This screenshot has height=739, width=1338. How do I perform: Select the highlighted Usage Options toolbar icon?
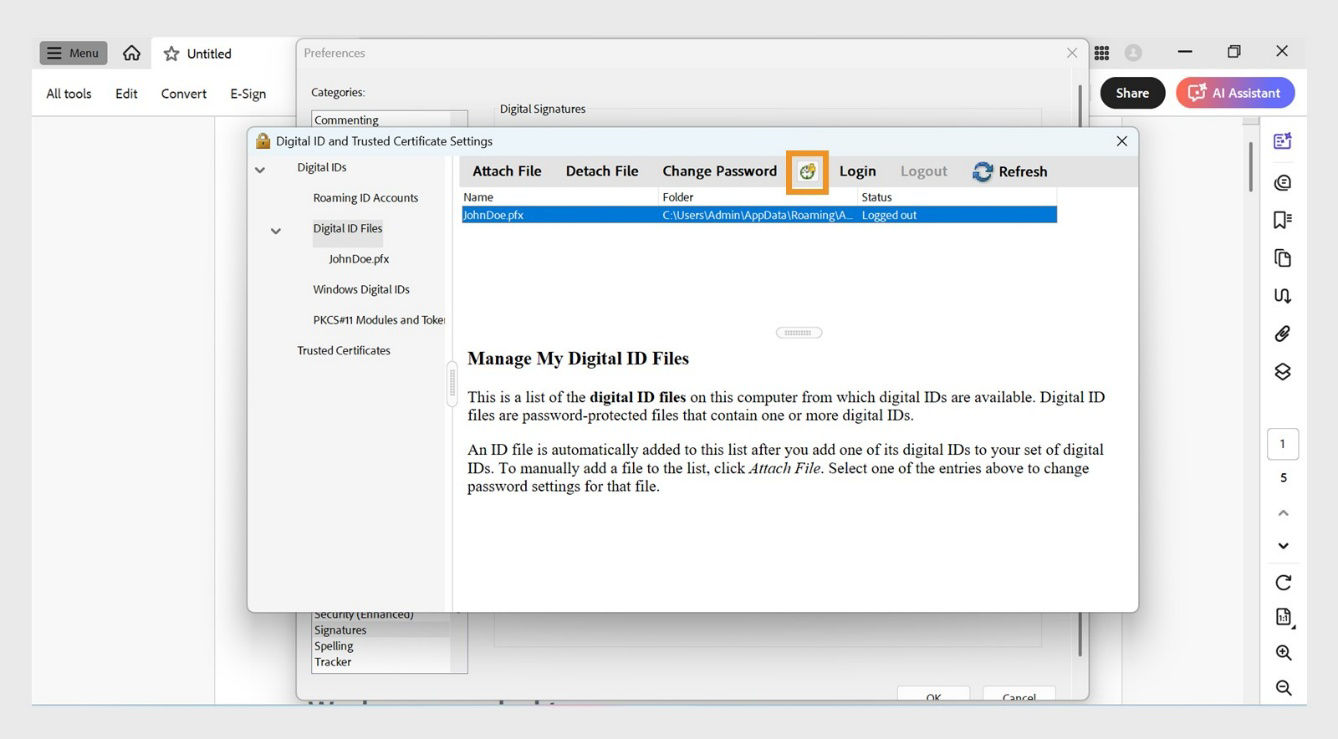807,171
